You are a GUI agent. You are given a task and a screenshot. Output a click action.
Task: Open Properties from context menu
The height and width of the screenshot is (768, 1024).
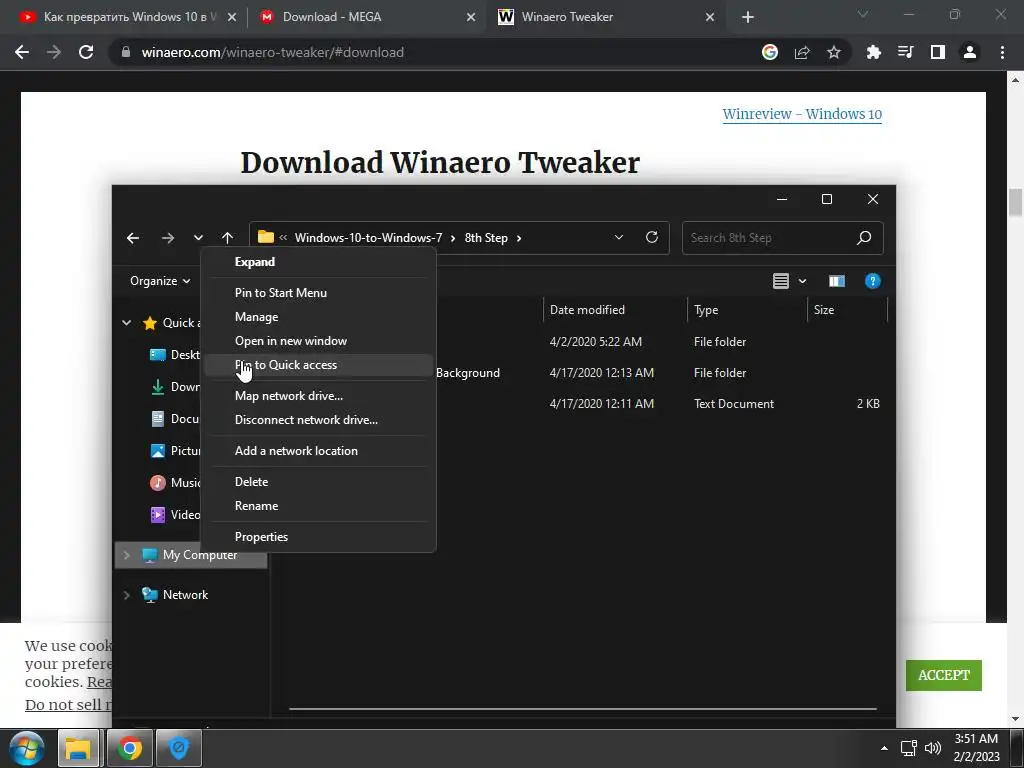[x=318, y=537]
